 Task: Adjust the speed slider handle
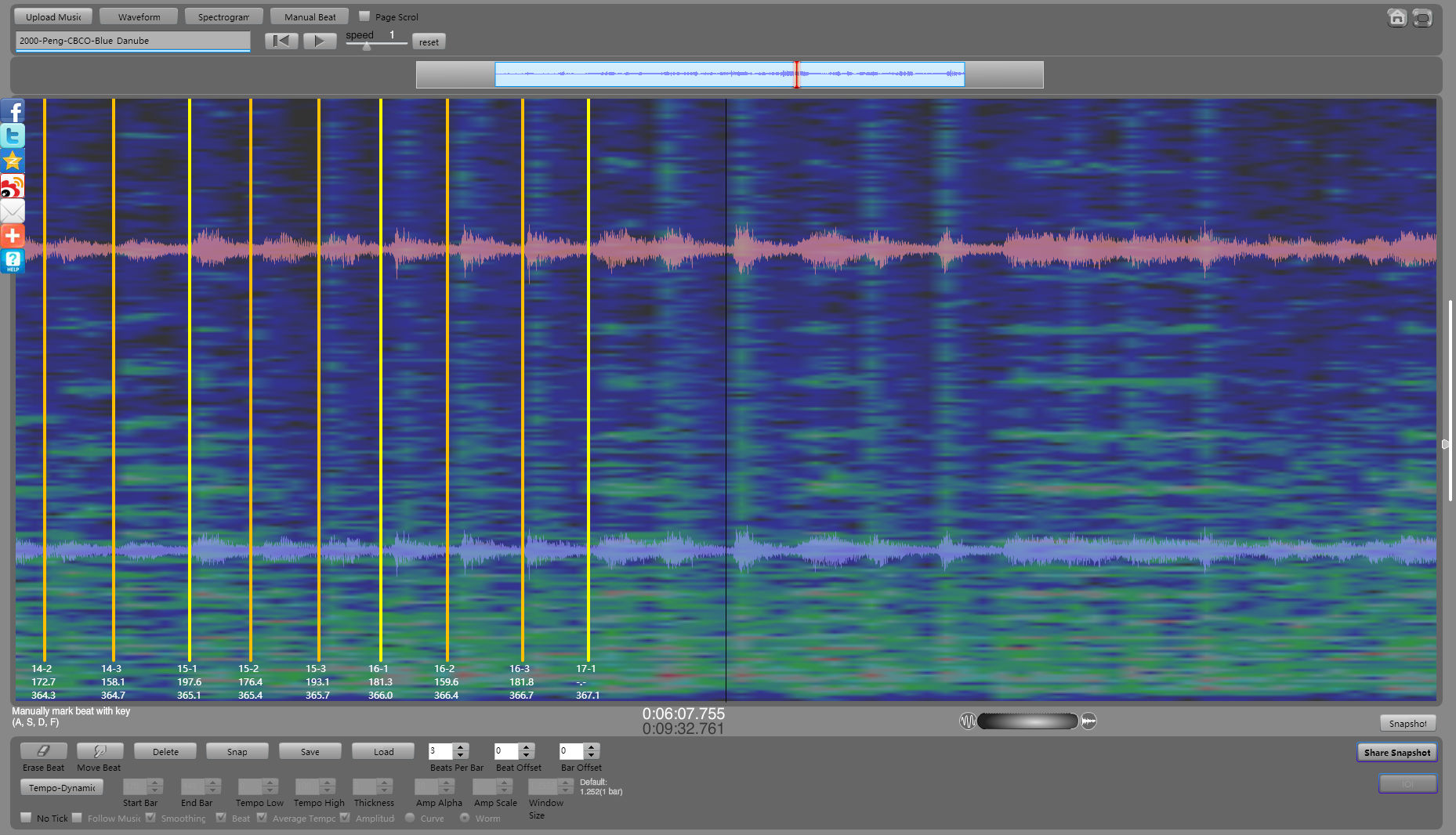367,46
